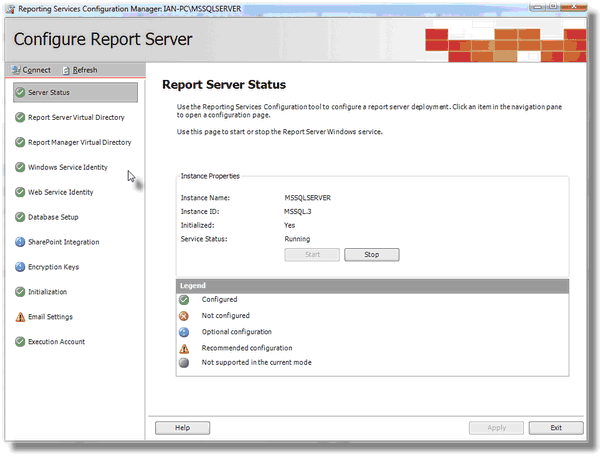Image resolution: width=605 pixels, height=459 pixels.
Task: Open the Database Setup page
Action: point(53,217)
